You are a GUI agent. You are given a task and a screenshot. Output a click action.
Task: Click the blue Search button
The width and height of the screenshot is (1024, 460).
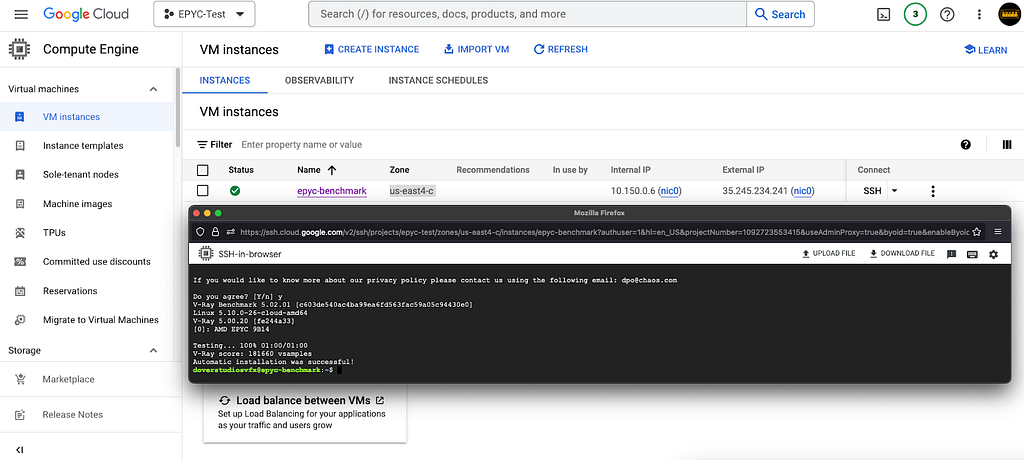780,14
